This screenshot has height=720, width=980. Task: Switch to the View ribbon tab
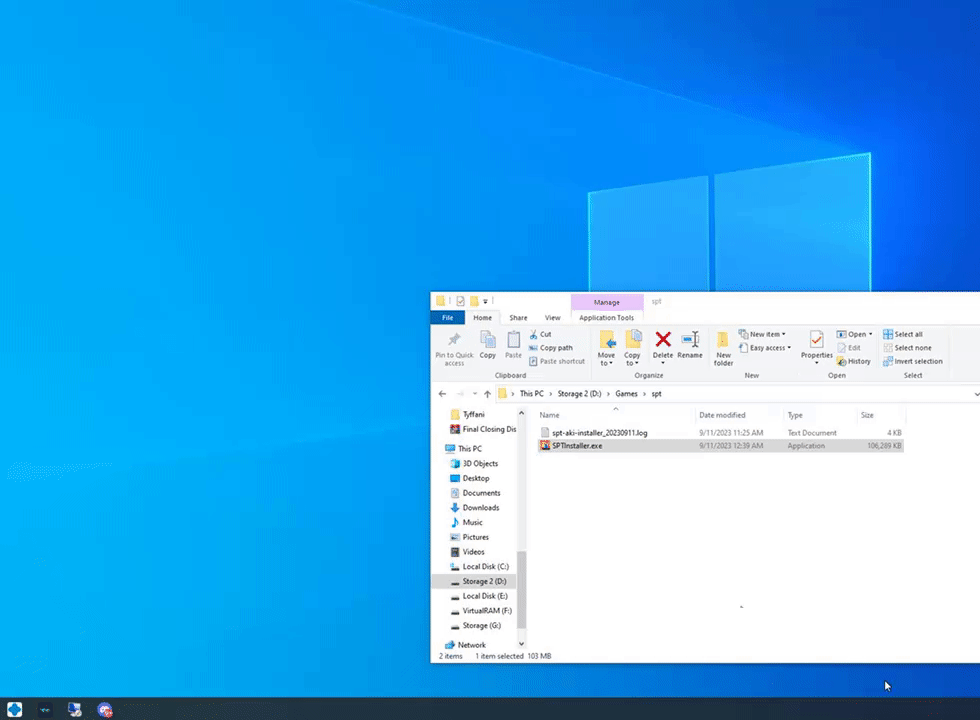point(552,318)
